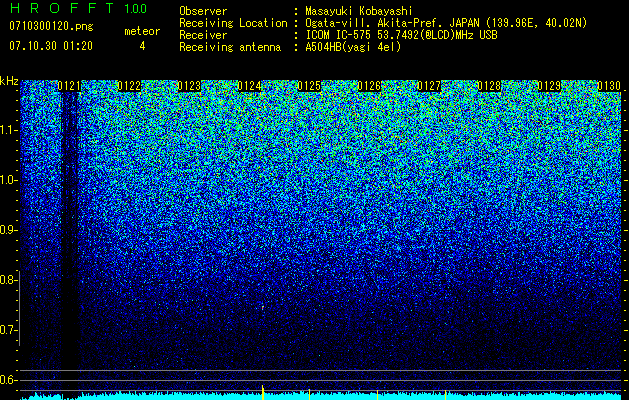Click the meteor count value 4
Screen dimensions: 629x400
pos(142,46)
